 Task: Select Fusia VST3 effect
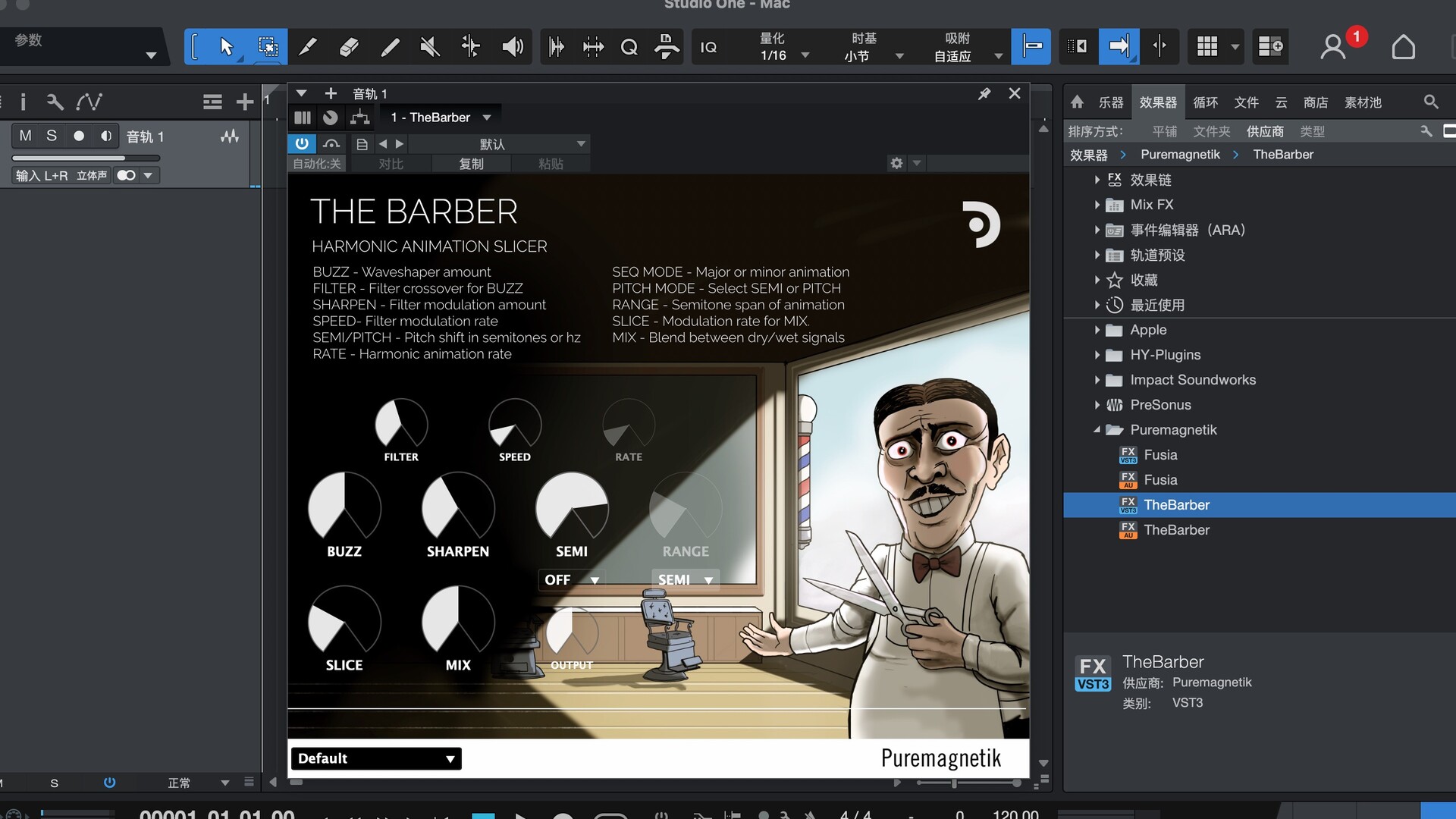click(1160, 455)
